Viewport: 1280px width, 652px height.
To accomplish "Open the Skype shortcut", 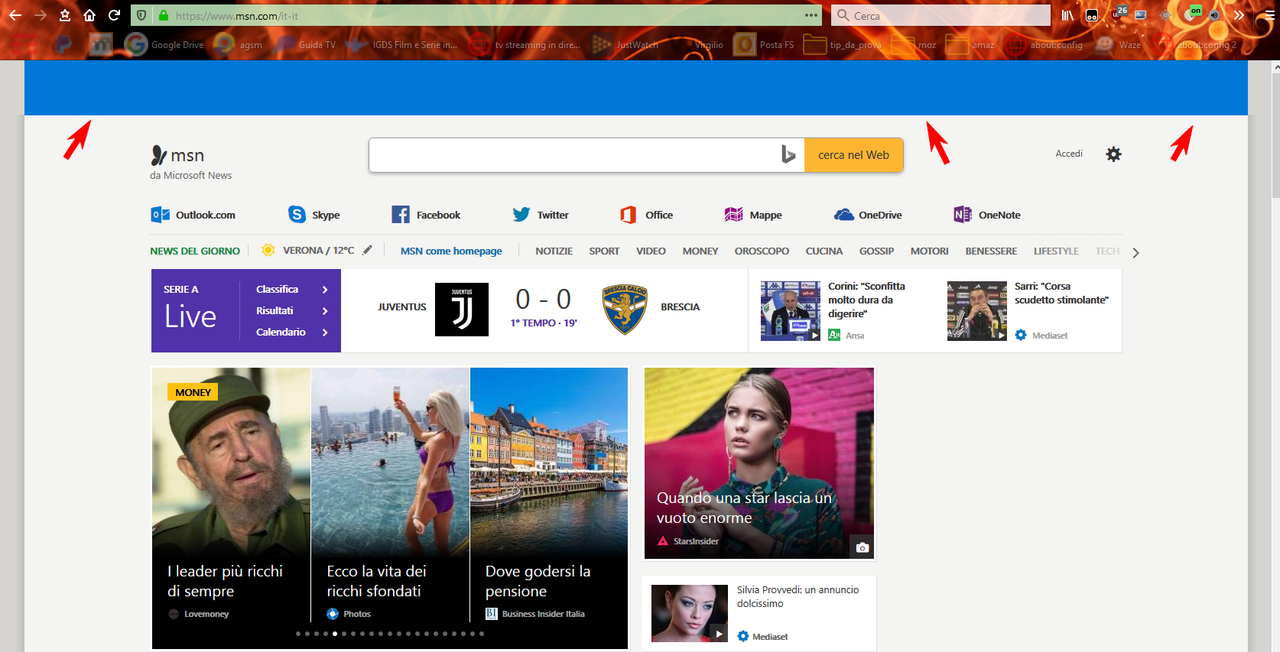I will coord(314,215).
